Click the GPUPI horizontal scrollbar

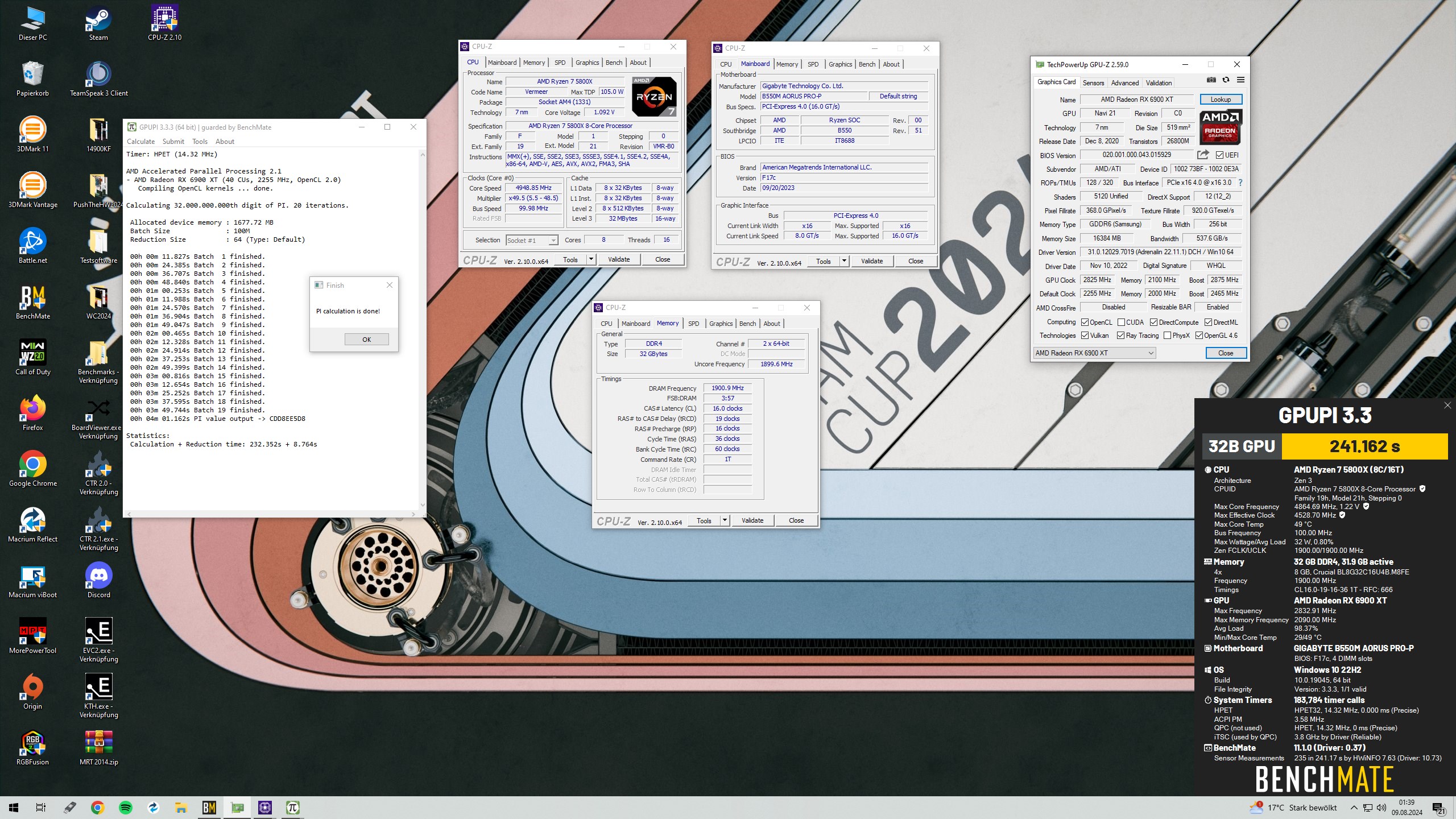click(x=271, y=514)
